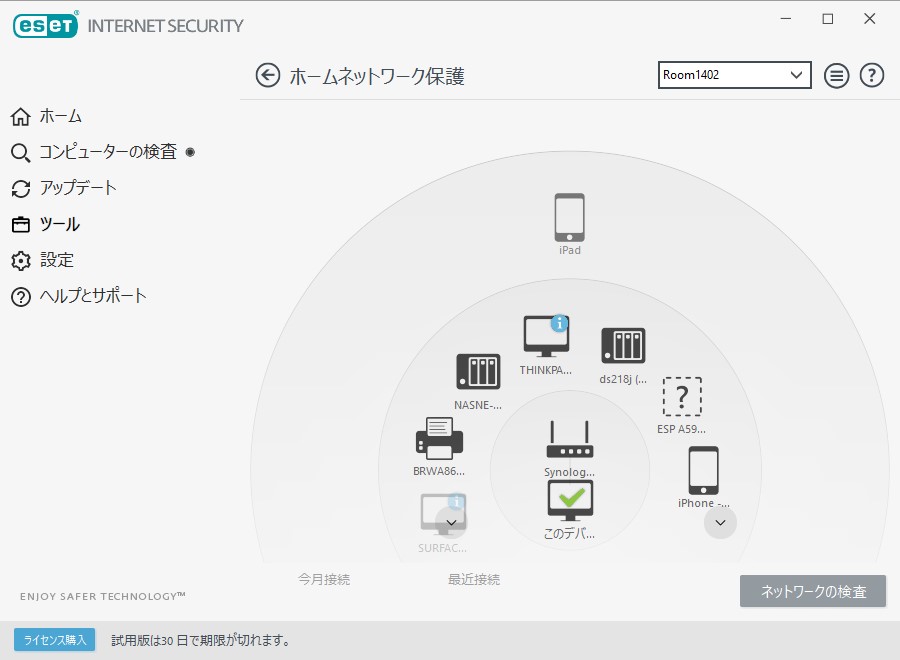
Task: Click the info badge on the THINKPAD device
Action: pyautogui.click(x=559, y=322)
